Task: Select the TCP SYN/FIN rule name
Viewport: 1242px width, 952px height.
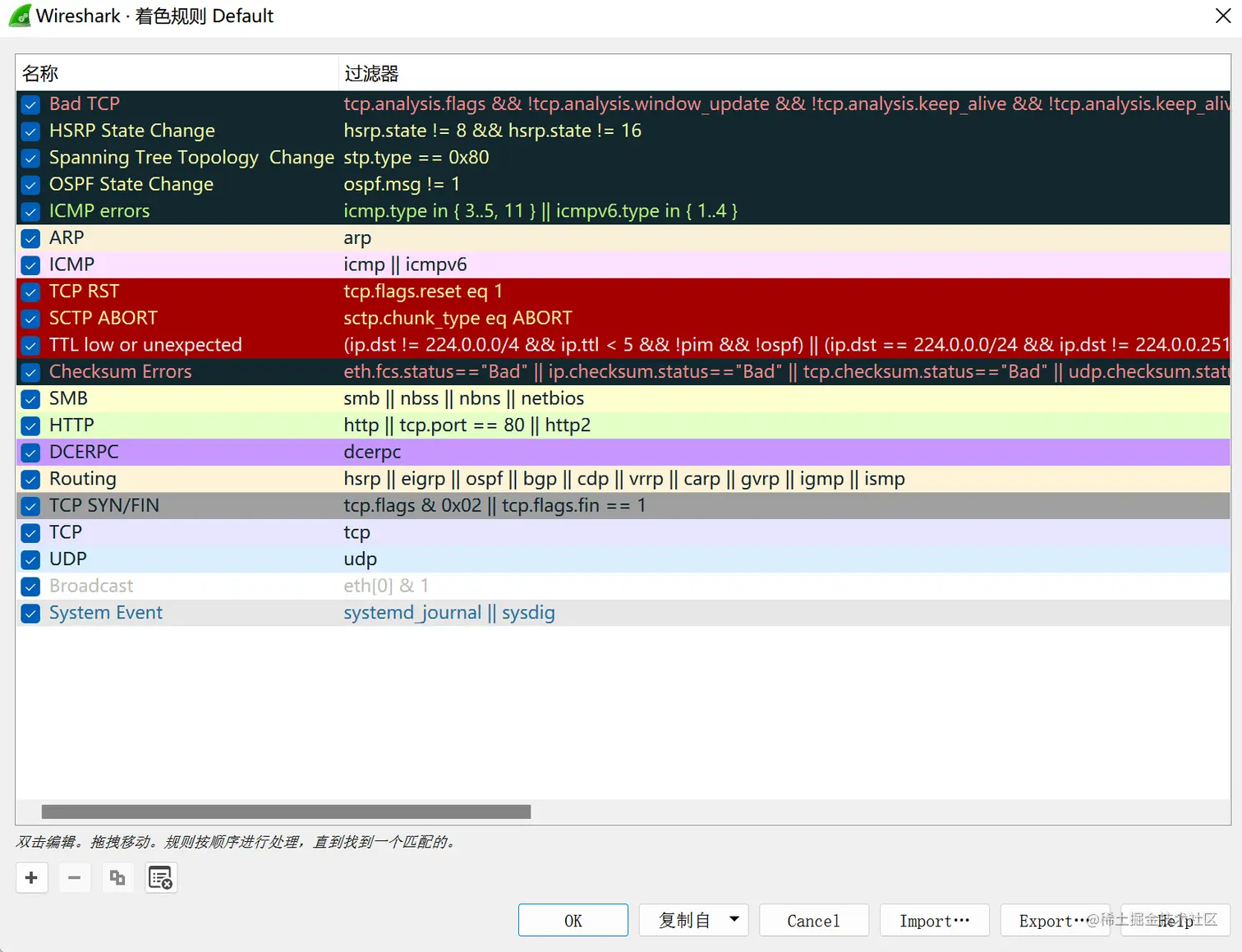Action: pyautogui.click(x=104, y=505)
